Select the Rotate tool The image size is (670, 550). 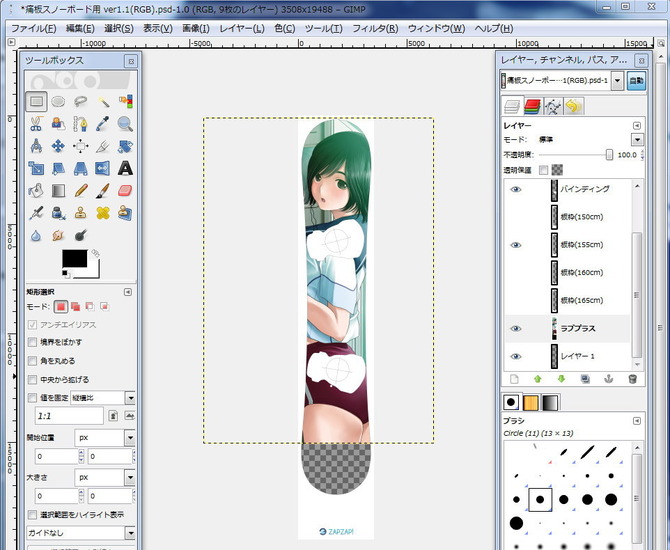tap(125, 146)
